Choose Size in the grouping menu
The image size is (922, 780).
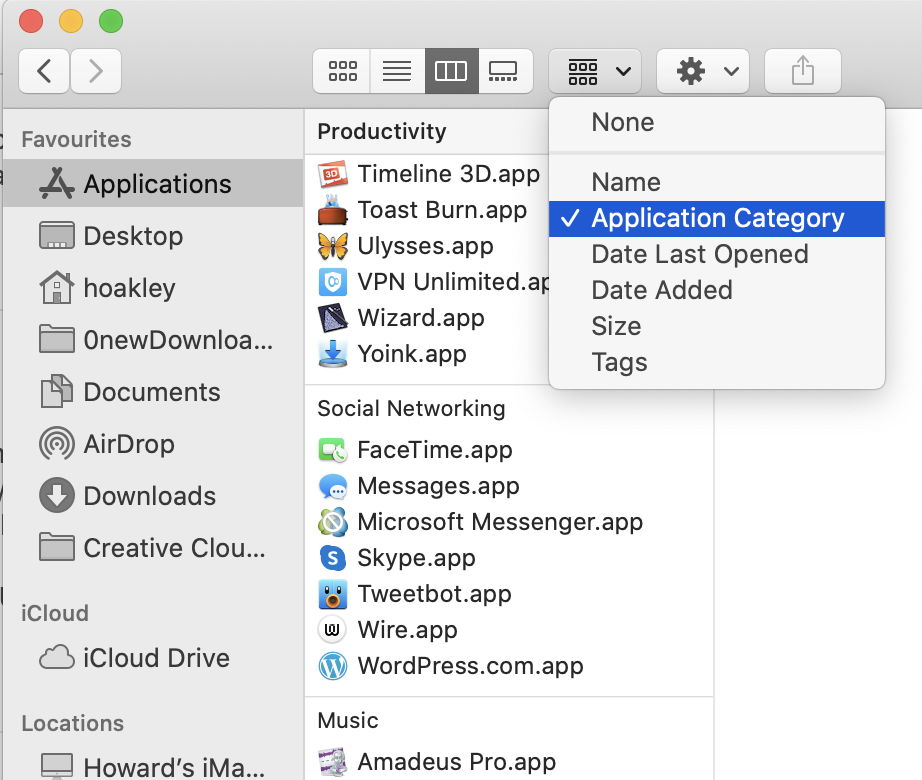616,326
